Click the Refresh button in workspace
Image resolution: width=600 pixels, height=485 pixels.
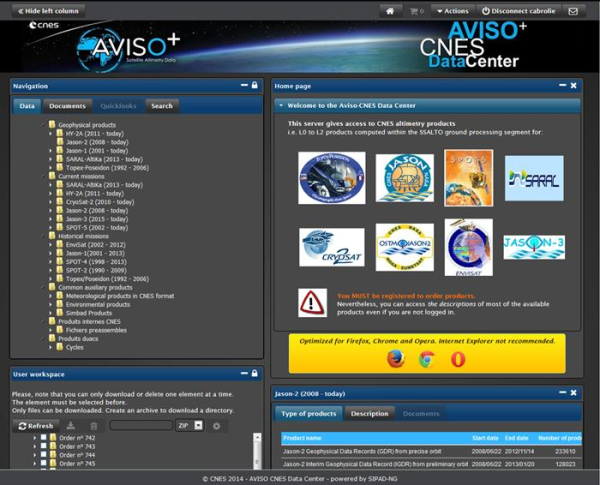click(x=36, y=426)
